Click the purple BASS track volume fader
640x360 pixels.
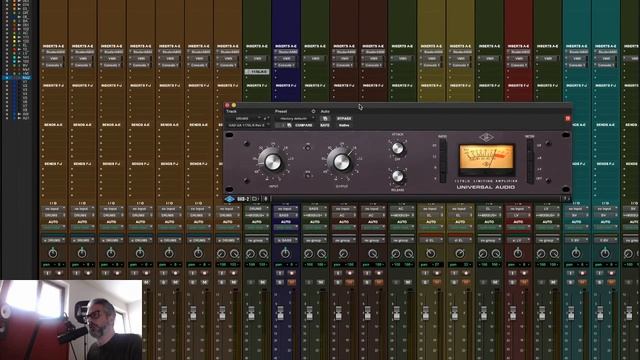tap(280, 313)
